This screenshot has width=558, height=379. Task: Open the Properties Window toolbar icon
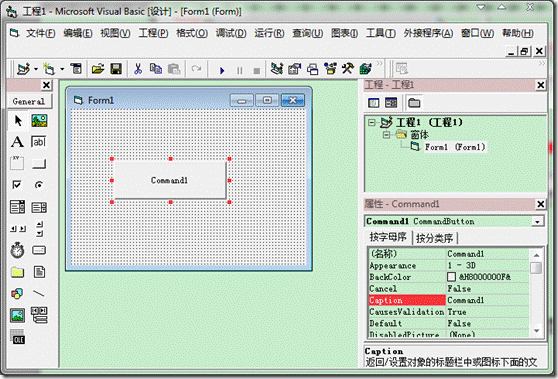tap(295, 69)
